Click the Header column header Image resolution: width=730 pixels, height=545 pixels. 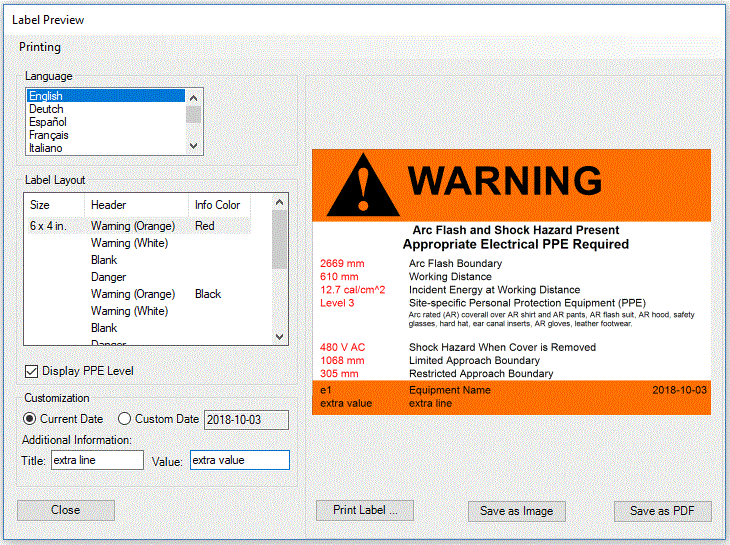tap(136, 205)
